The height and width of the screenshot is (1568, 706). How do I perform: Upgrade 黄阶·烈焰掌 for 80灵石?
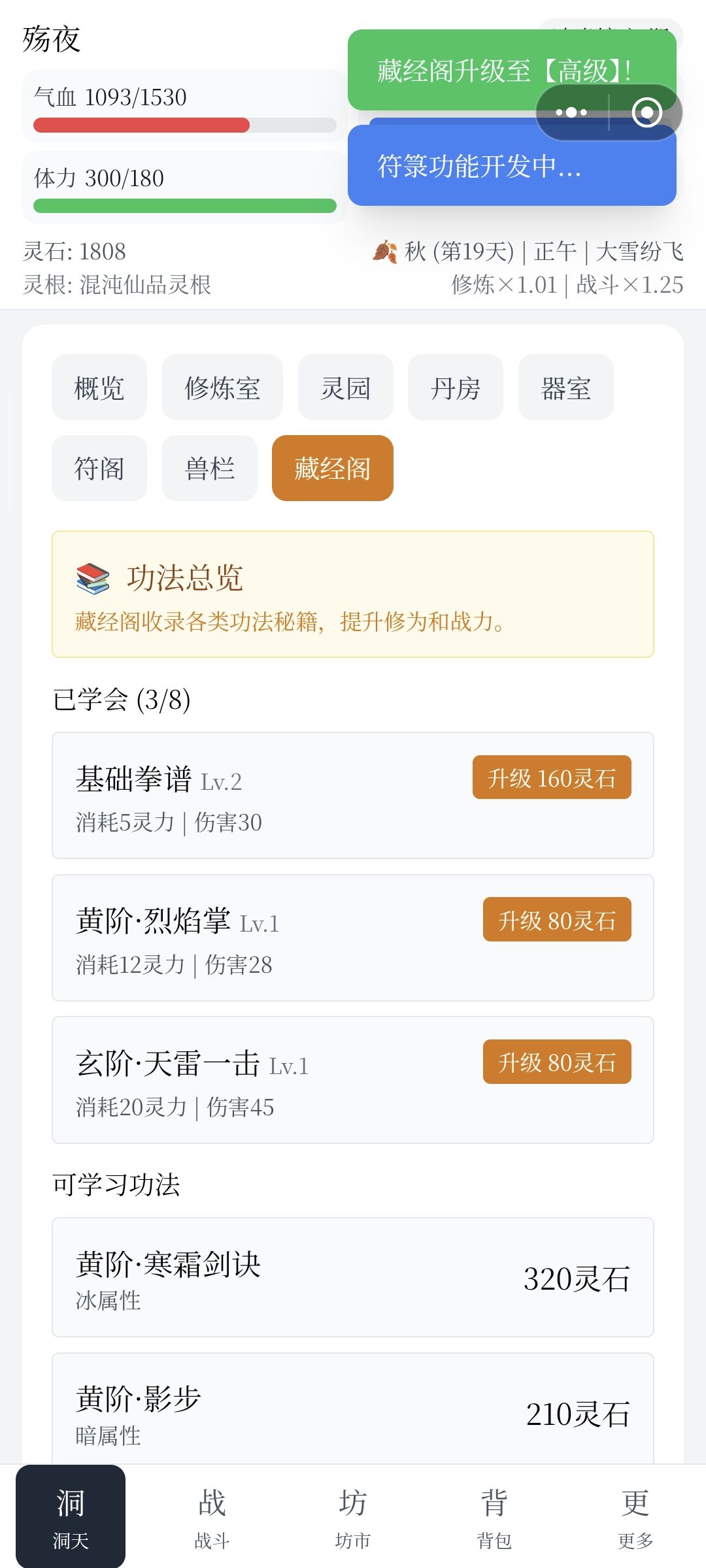pos(557,920)
